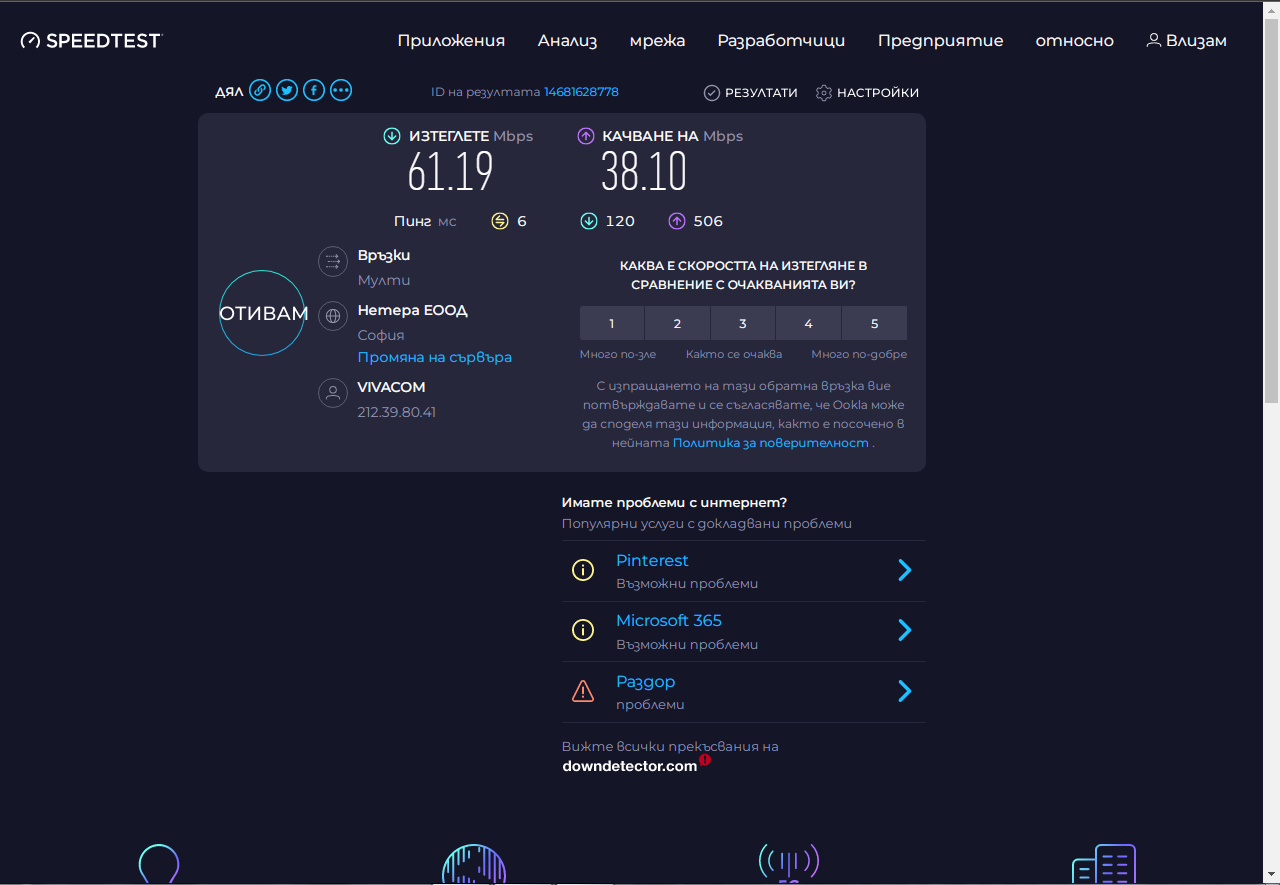Image resolution: width=1280 pixels, height=885 pixels.
Task: Share result on Facebook
Action: (314, 91)
